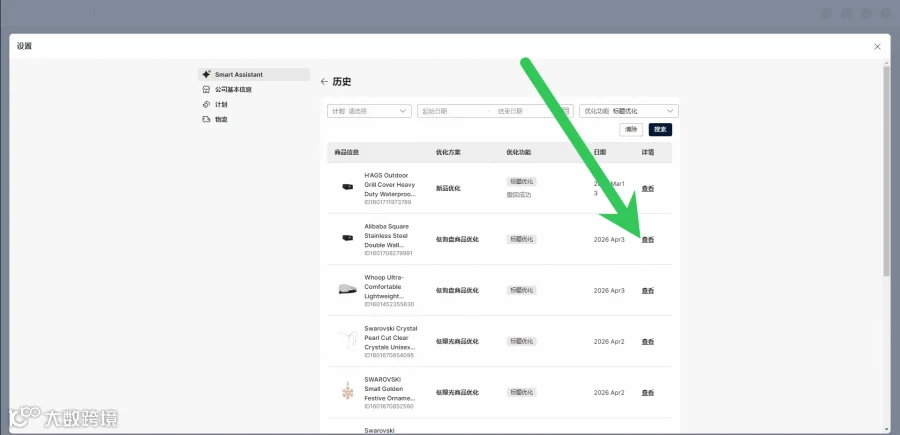Click the Smart Assistant sparkle icon
900x435 pixels.
coord(207,75)
